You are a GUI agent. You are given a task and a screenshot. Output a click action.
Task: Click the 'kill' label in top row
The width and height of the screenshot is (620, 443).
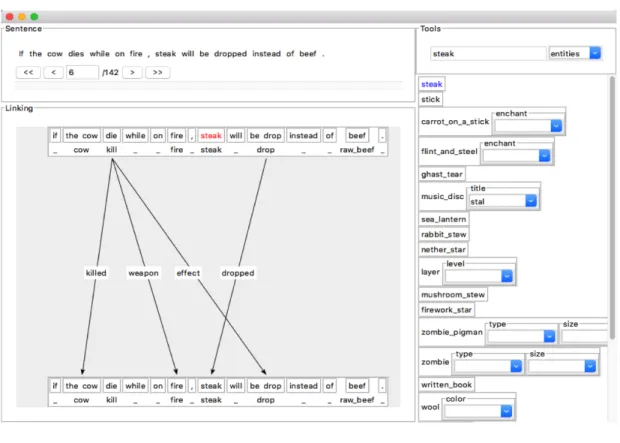(x=112, y=150)
